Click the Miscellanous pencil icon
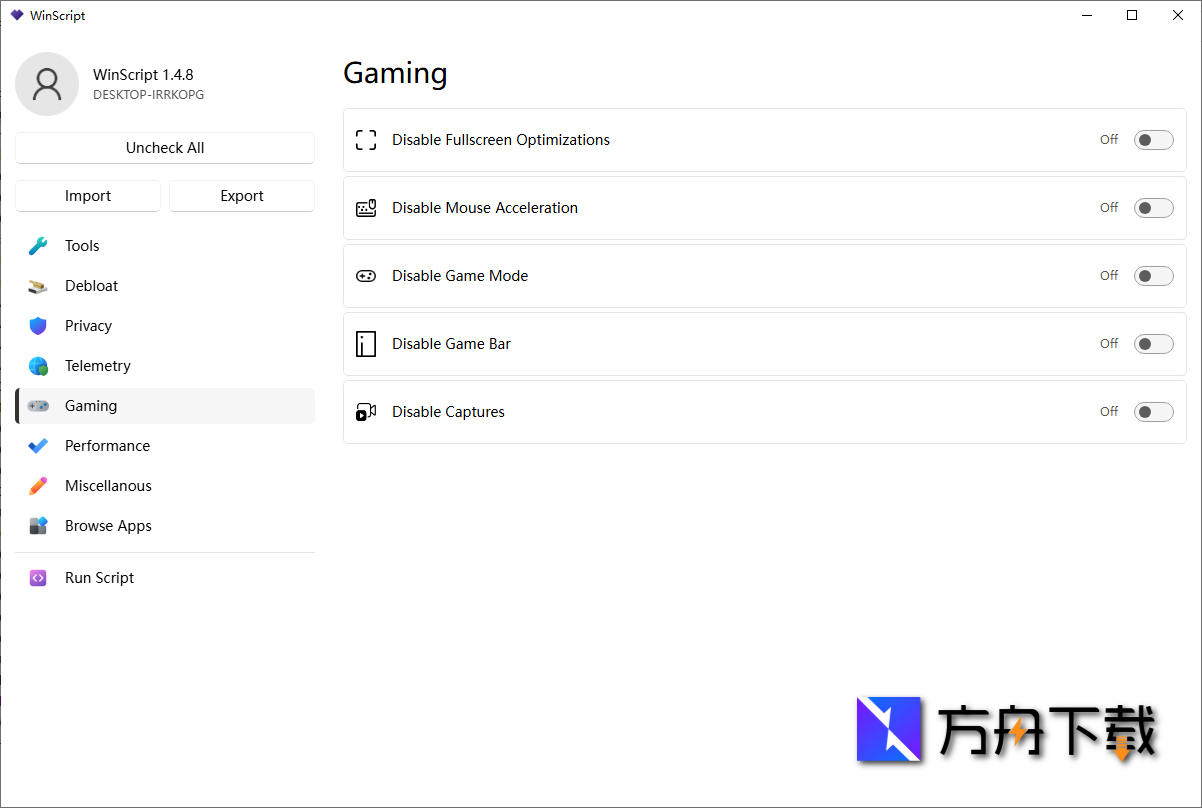Screen dimensions: 1202x808 pyautogui.click(x=38, y=486)
